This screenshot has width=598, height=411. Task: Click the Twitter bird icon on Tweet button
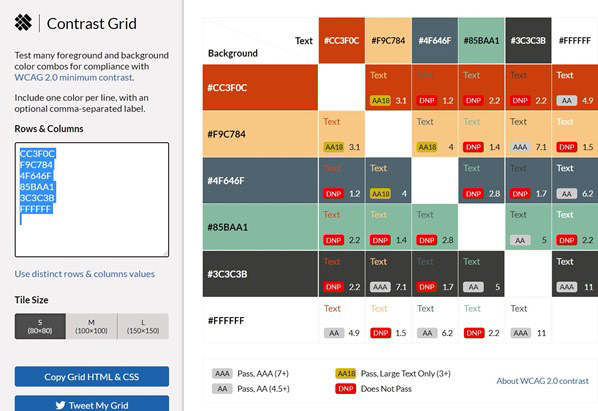(x=60, y=405)
